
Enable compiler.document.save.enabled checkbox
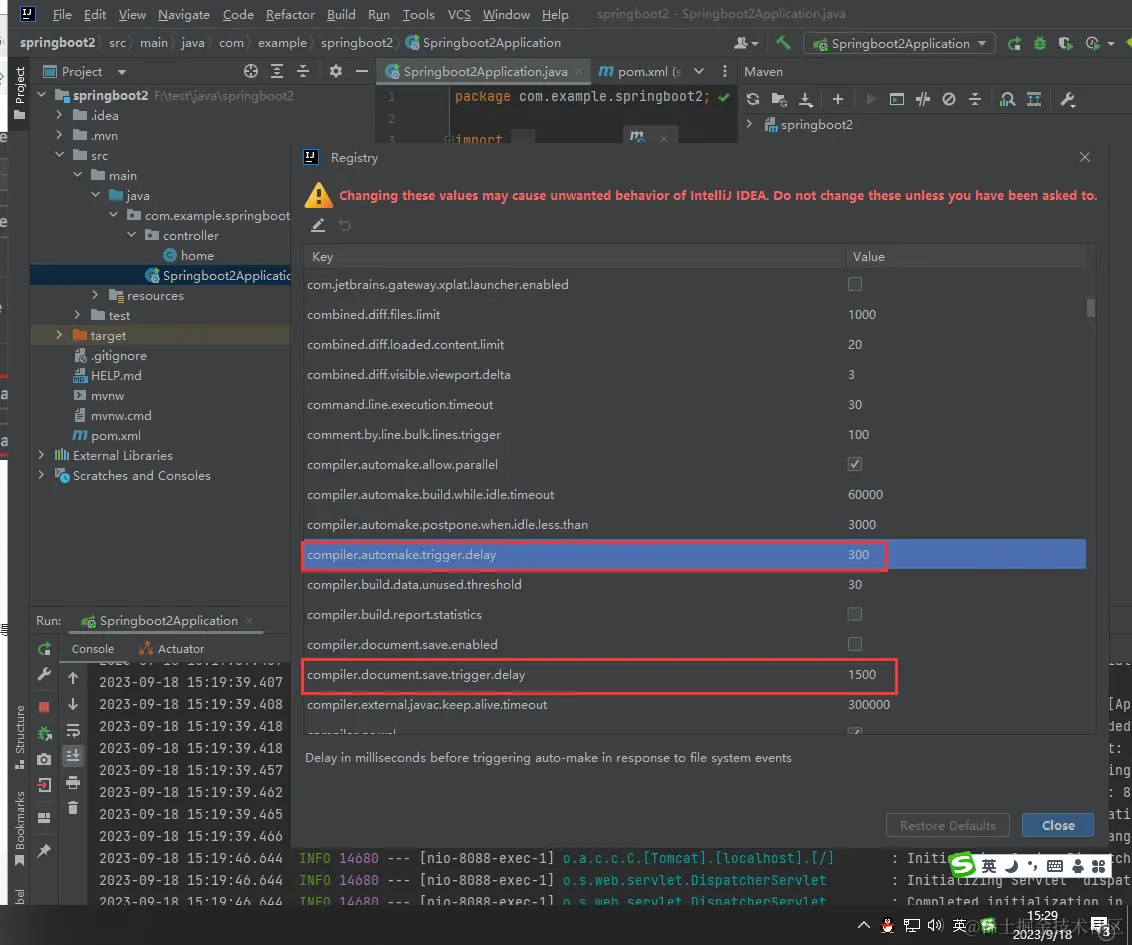[854, 644]
